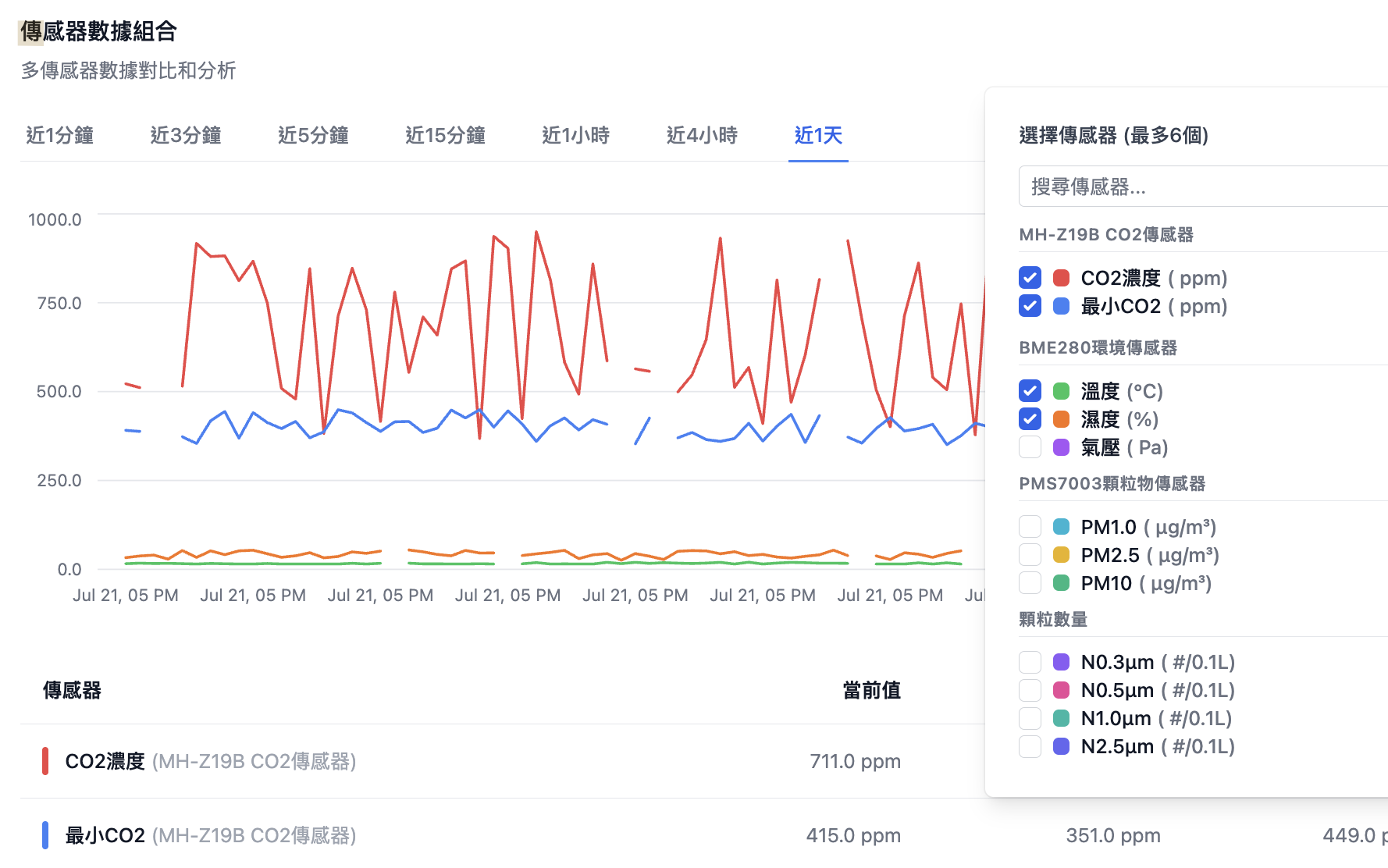Uncheck the CO2濃度 sensor checkbox

tap(1030, 278)
